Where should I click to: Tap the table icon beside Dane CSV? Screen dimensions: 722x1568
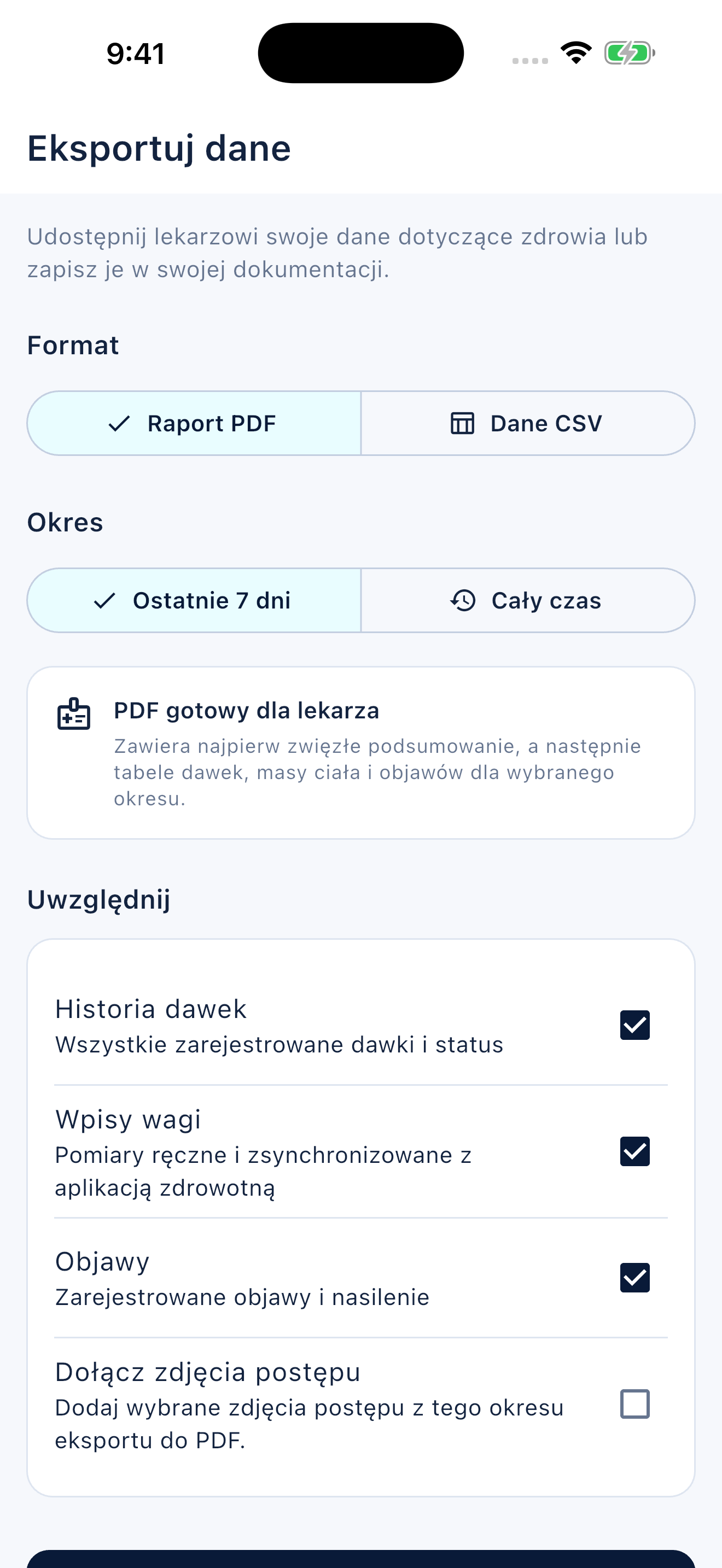462,424
